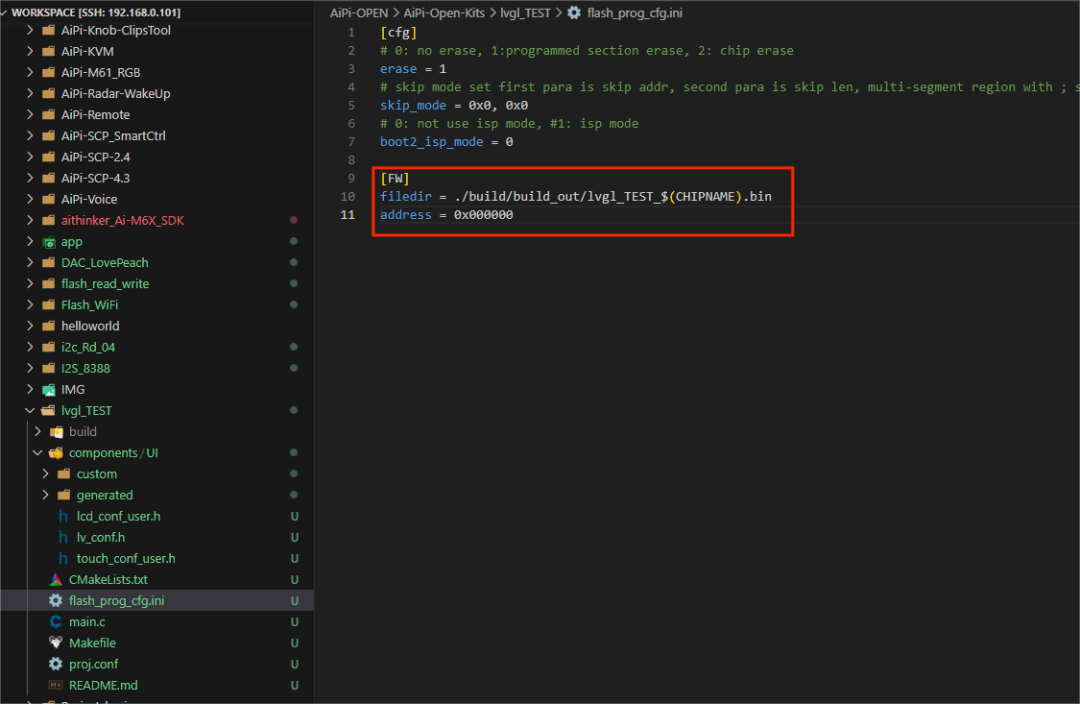Select the AiPi-SCP-2.4 folder
Viewport: 1080px width, 704px height.
(157, 157)
